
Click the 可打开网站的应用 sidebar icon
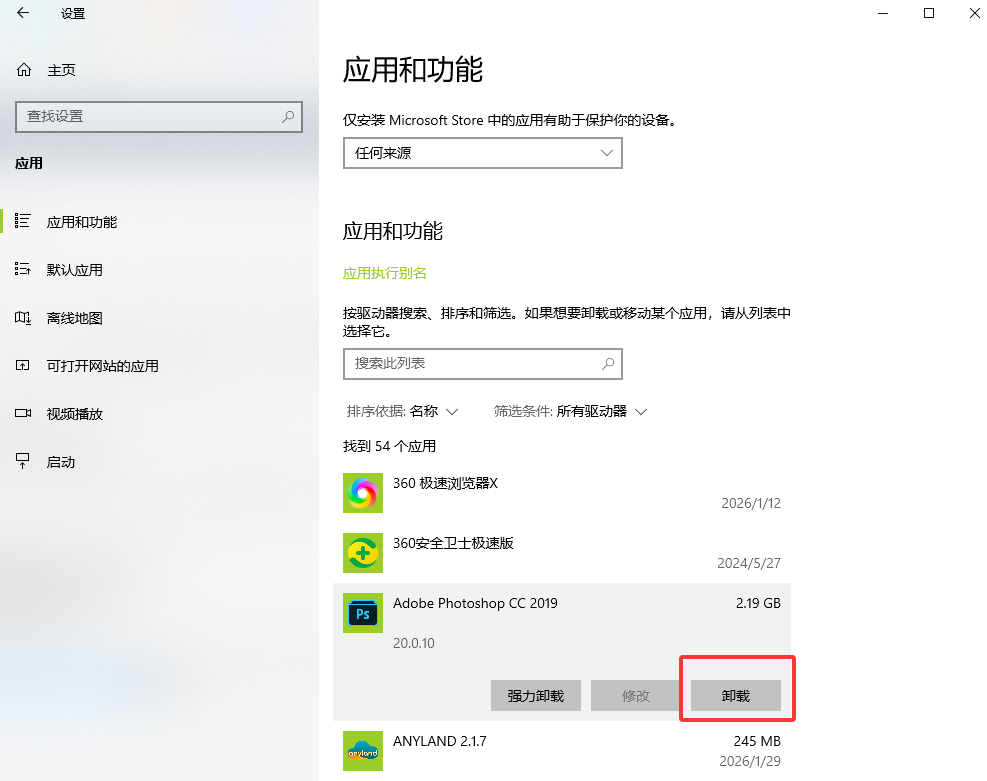22,366
